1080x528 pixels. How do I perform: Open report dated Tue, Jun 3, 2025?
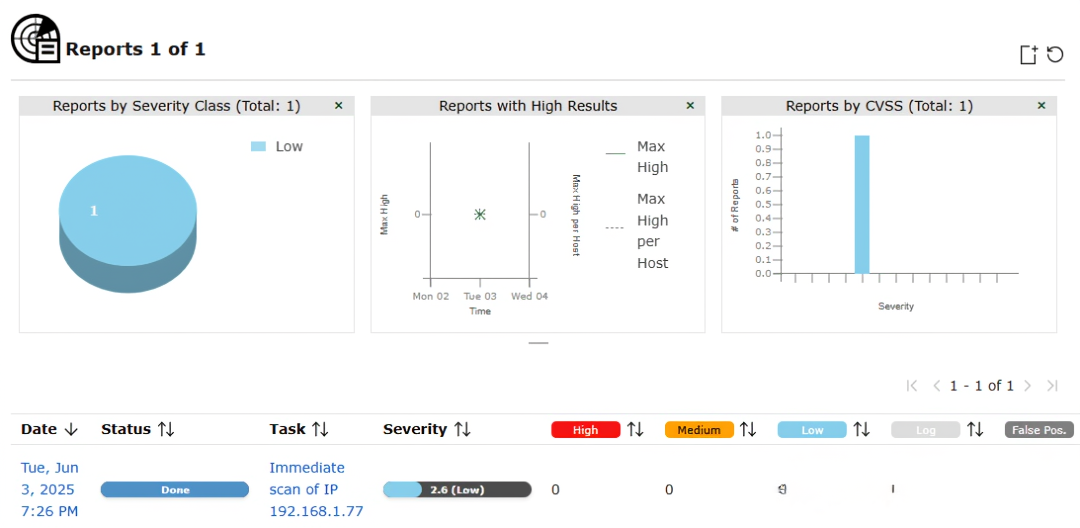[50, 489]
